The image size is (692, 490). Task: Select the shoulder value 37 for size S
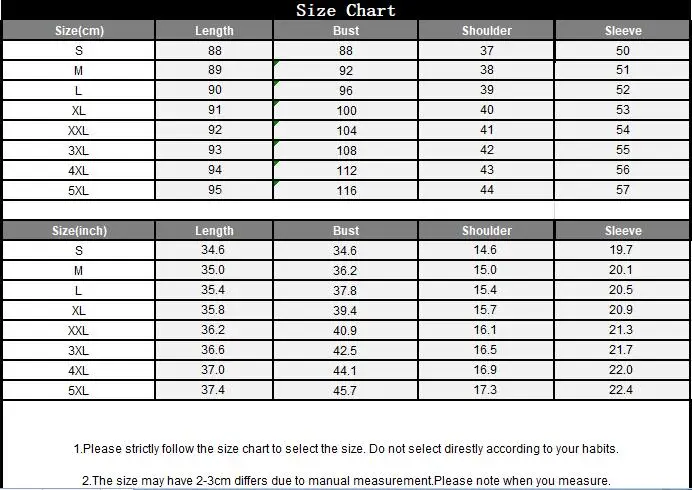coord(487,50)
